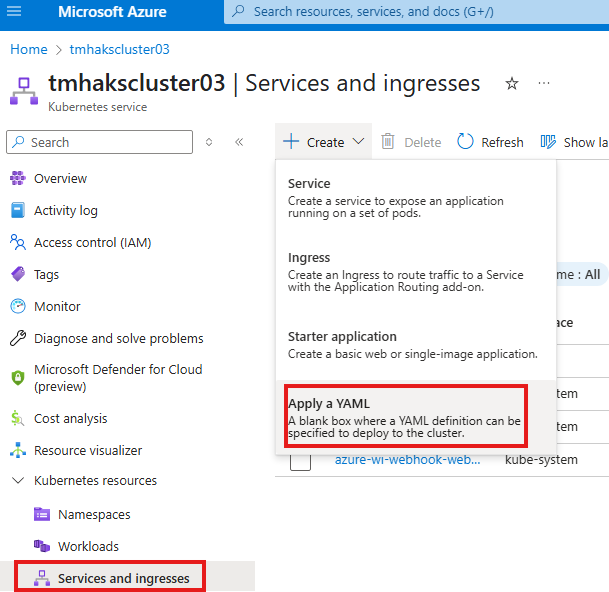Open Tags in the sidebar
This screenshot has height=592, width=609.
pos(46,275)
